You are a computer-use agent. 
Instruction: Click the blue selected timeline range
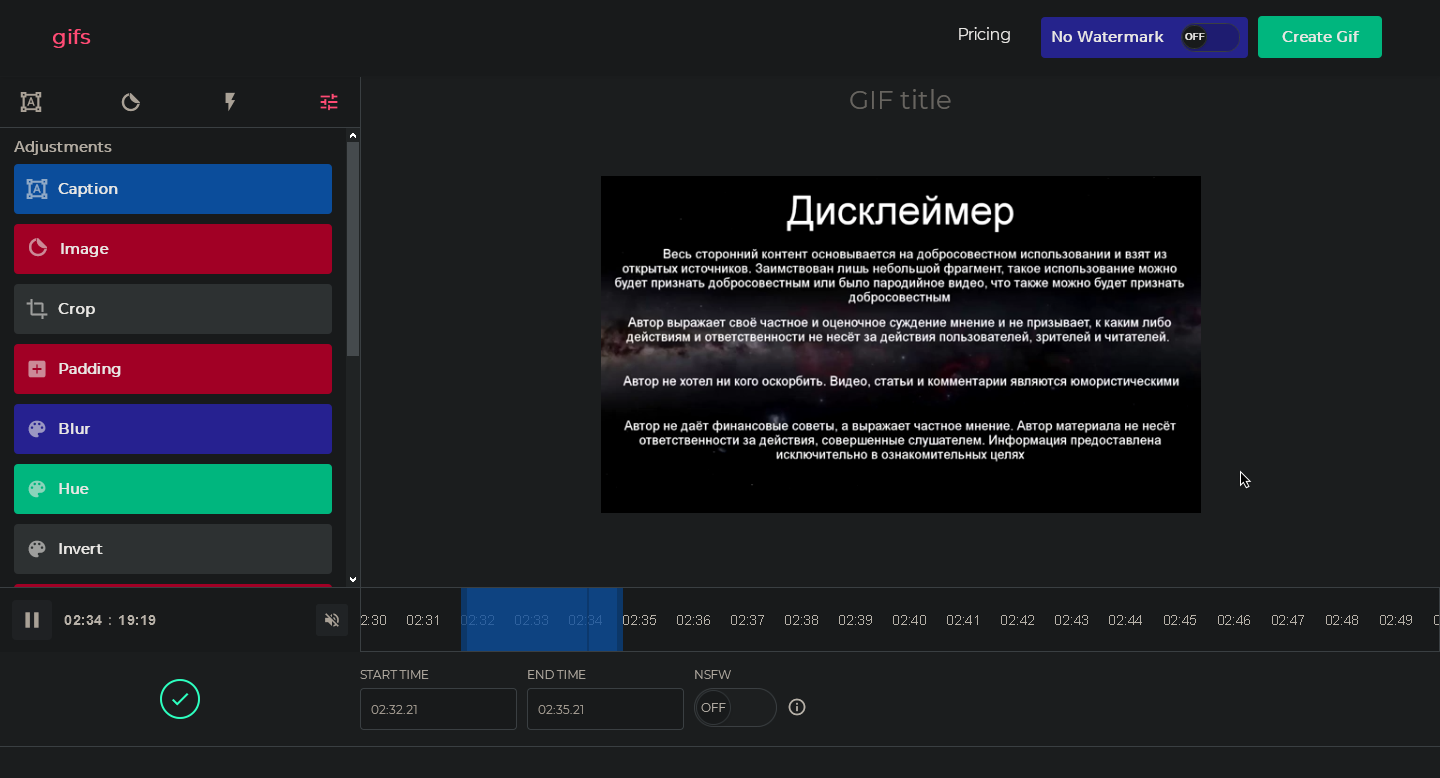point(541,620)
